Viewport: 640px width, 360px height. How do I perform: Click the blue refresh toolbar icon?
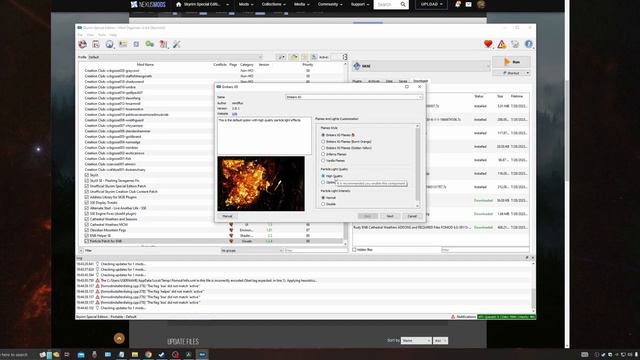tap(136, 44)
